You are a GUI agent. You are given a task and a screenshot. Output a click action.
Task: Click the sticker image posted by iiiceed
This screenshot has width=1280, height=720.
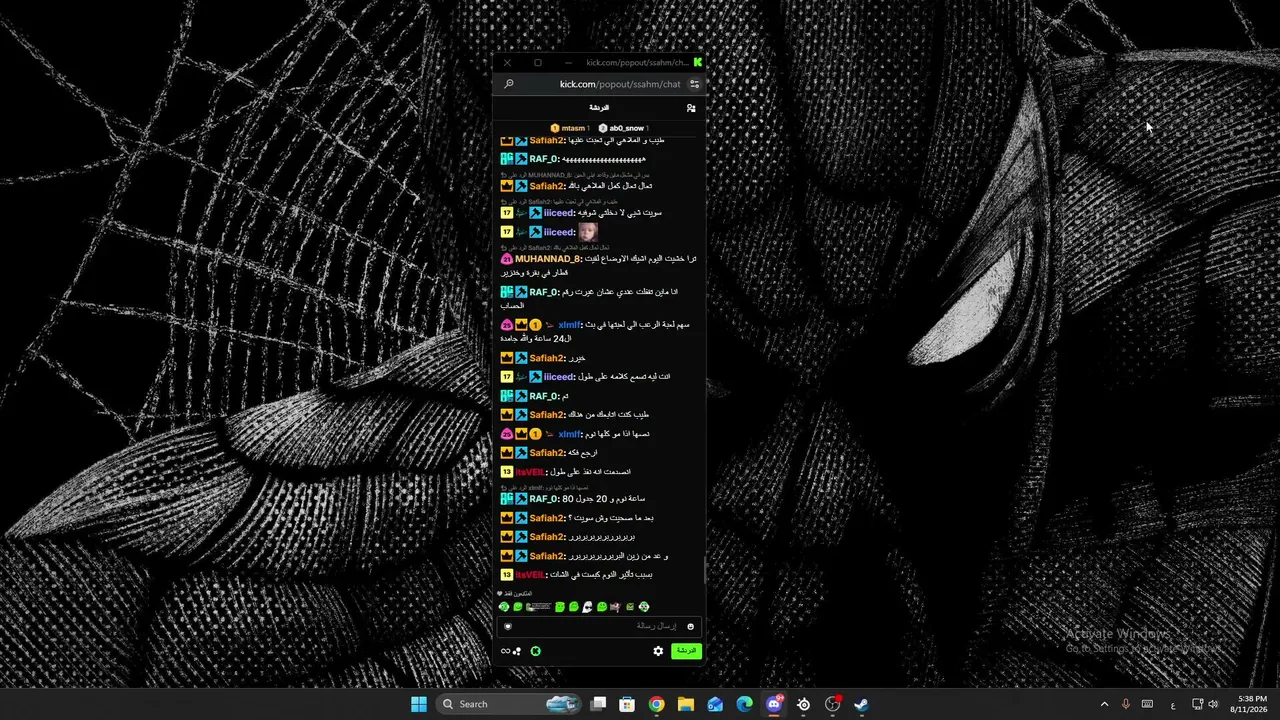[588, 232]
